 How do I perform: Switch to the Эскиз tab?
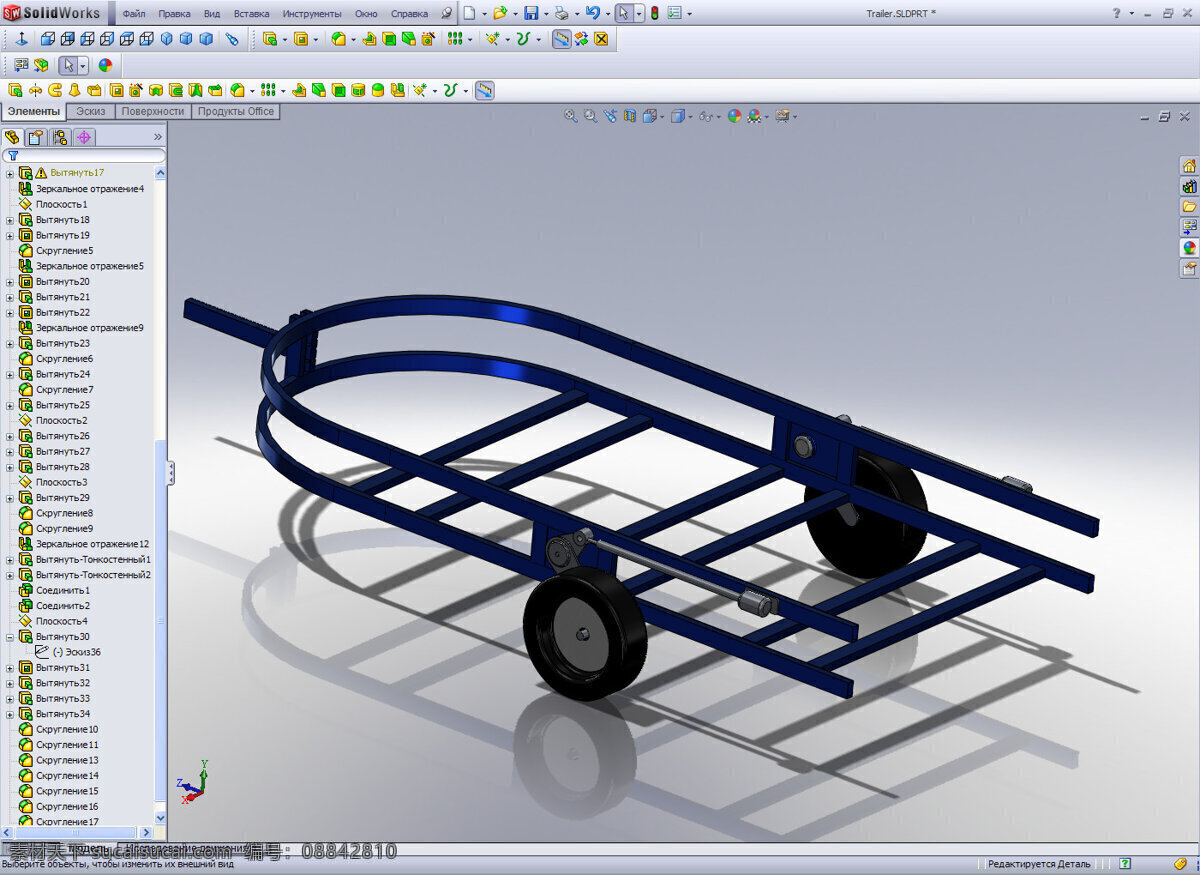click(x=91, y=111)
